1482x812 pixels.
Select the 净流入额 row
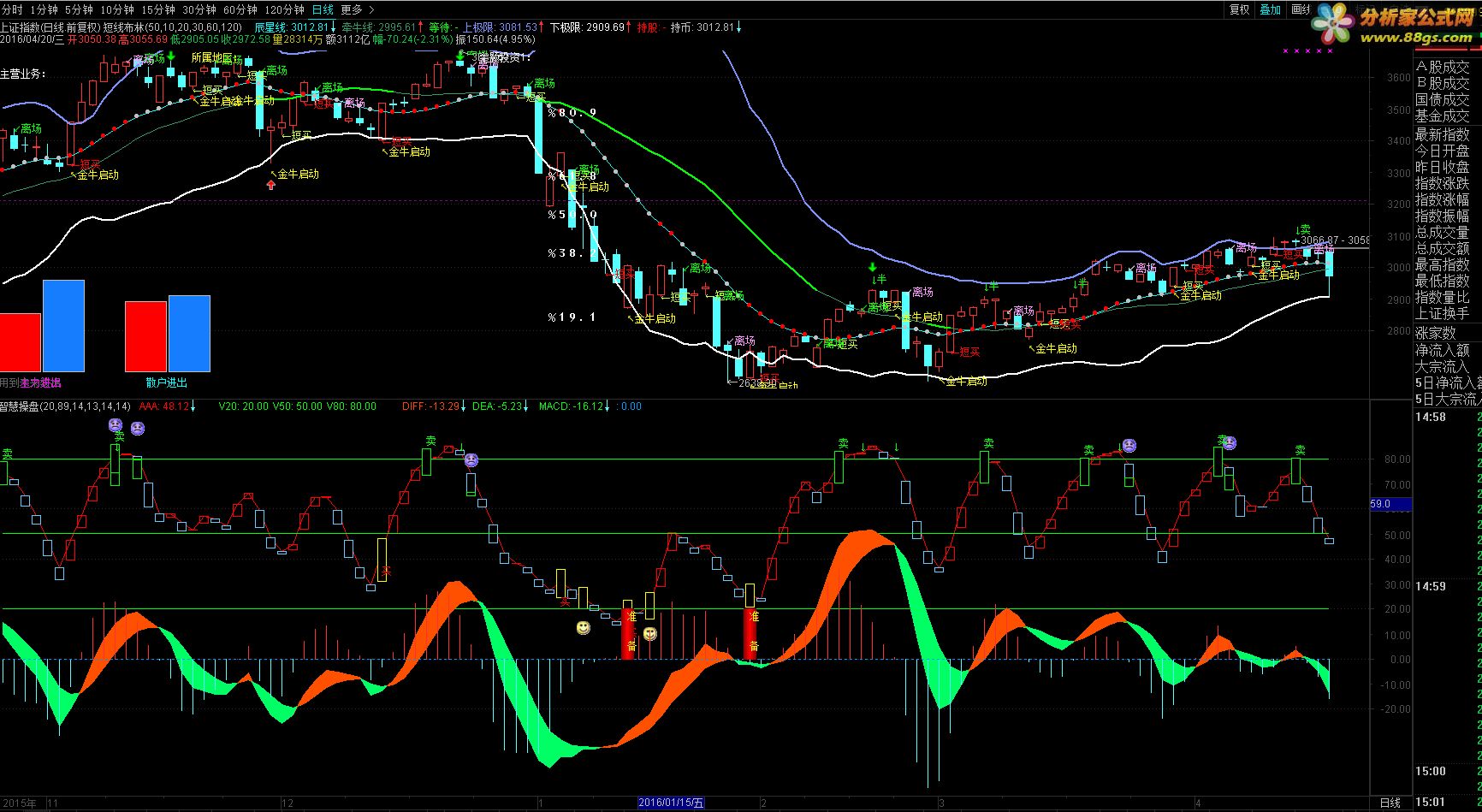pyautogui.click(x=1443, y=350)
